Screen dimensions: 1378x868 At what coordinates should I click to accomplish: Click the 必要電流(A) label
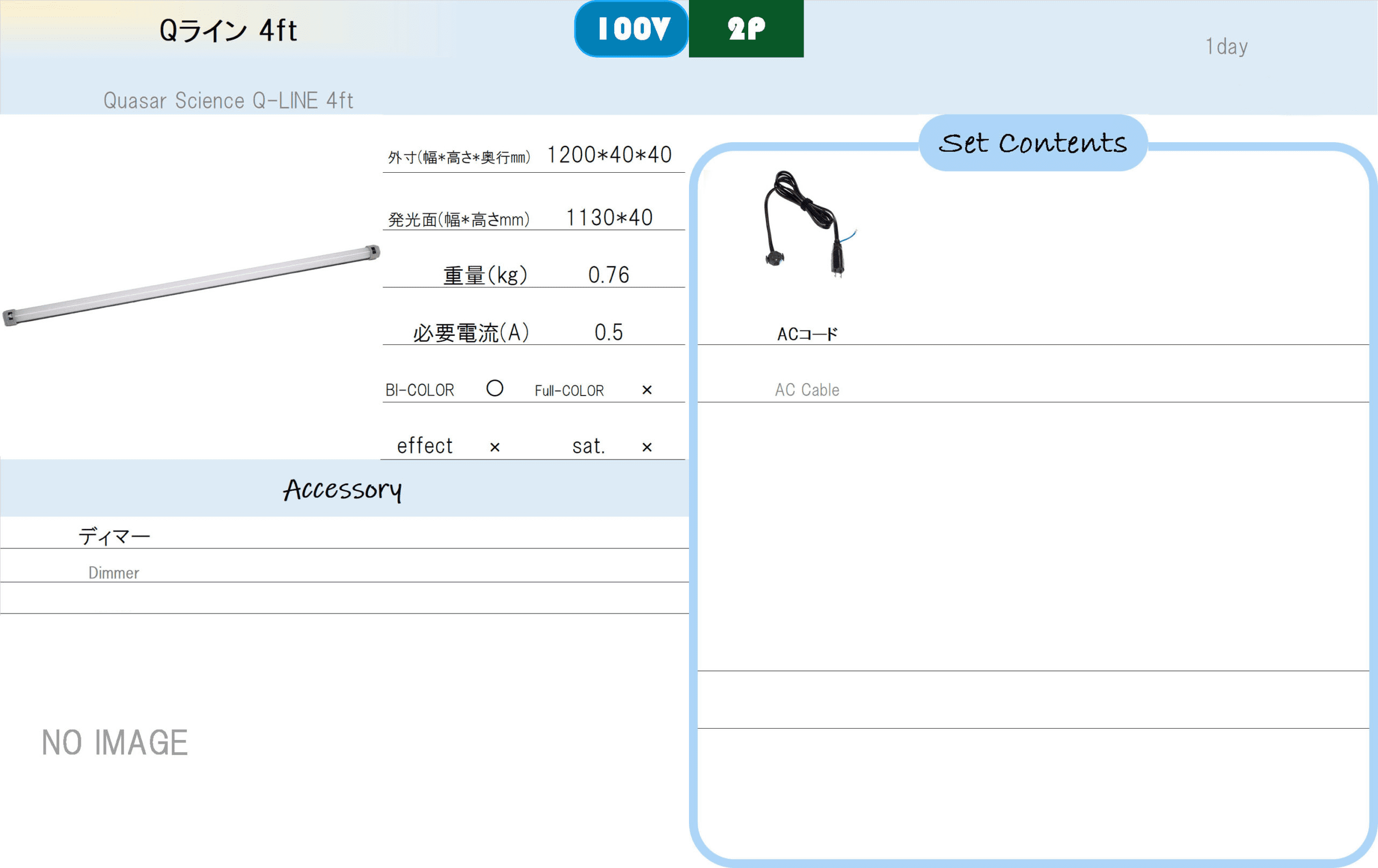click(472, 333)
